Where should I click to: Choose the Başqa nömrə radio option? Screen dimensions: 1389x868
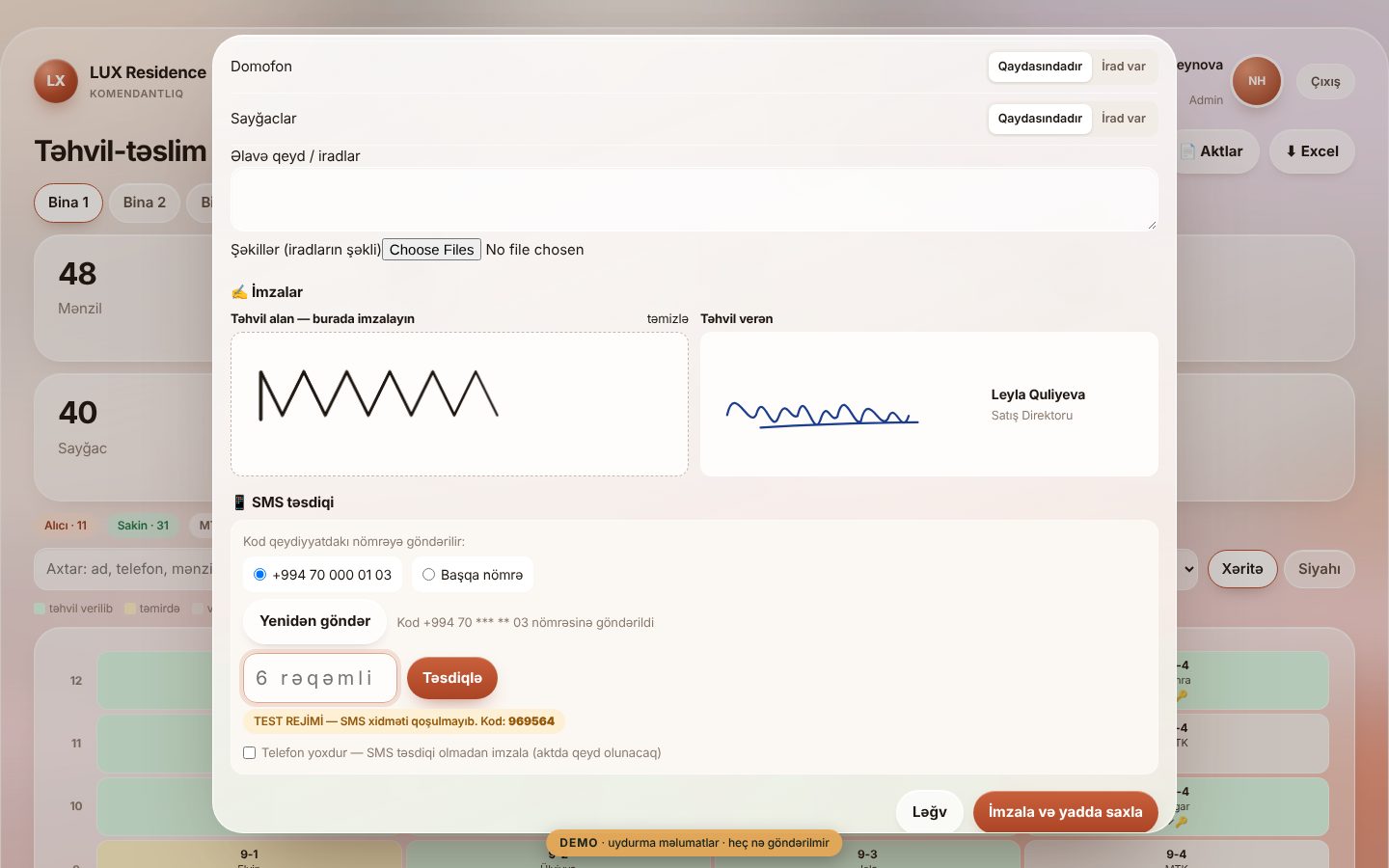click(428, 575)
